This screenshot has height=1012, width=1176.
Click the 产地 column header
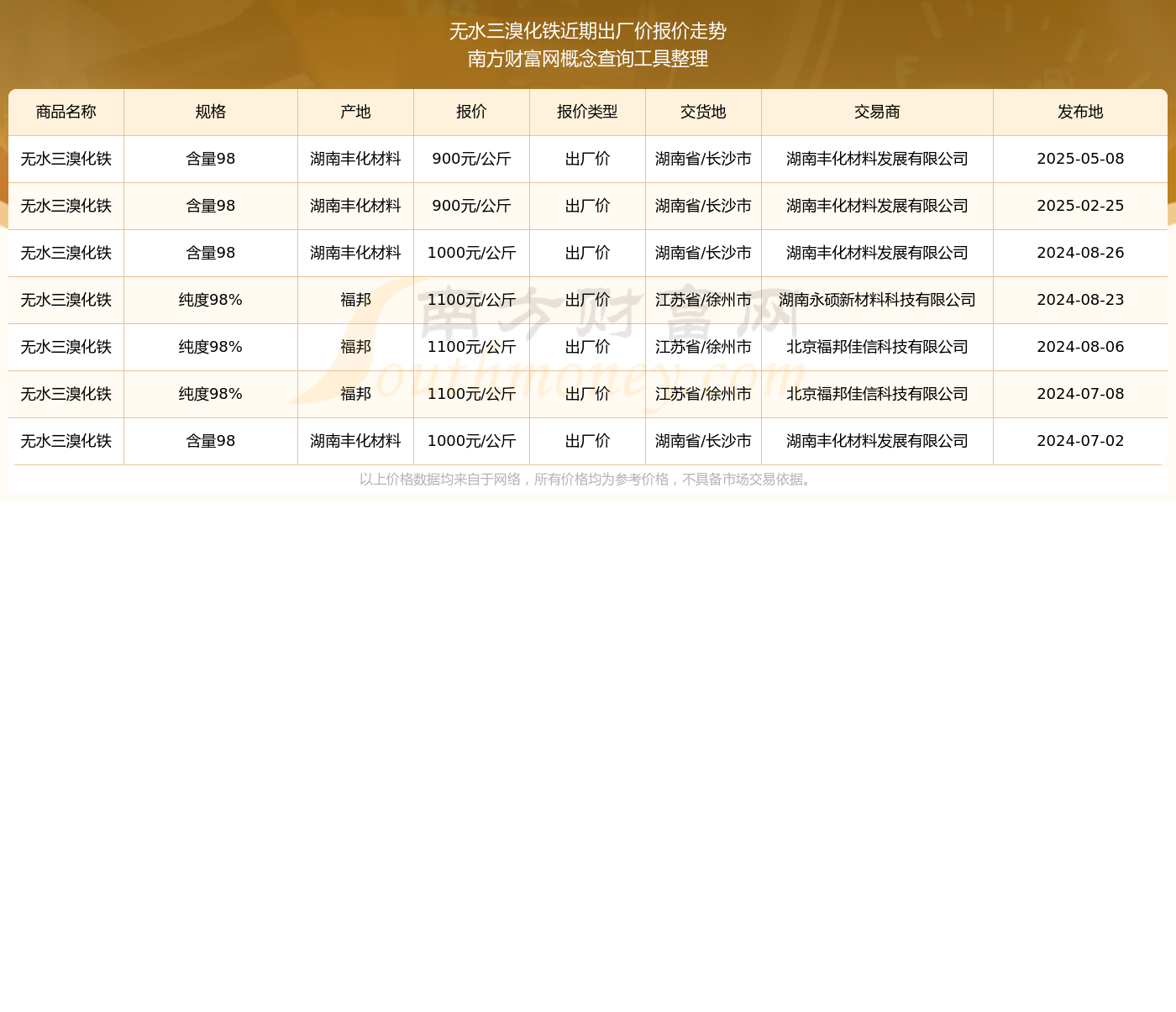(x=355, y=112)
